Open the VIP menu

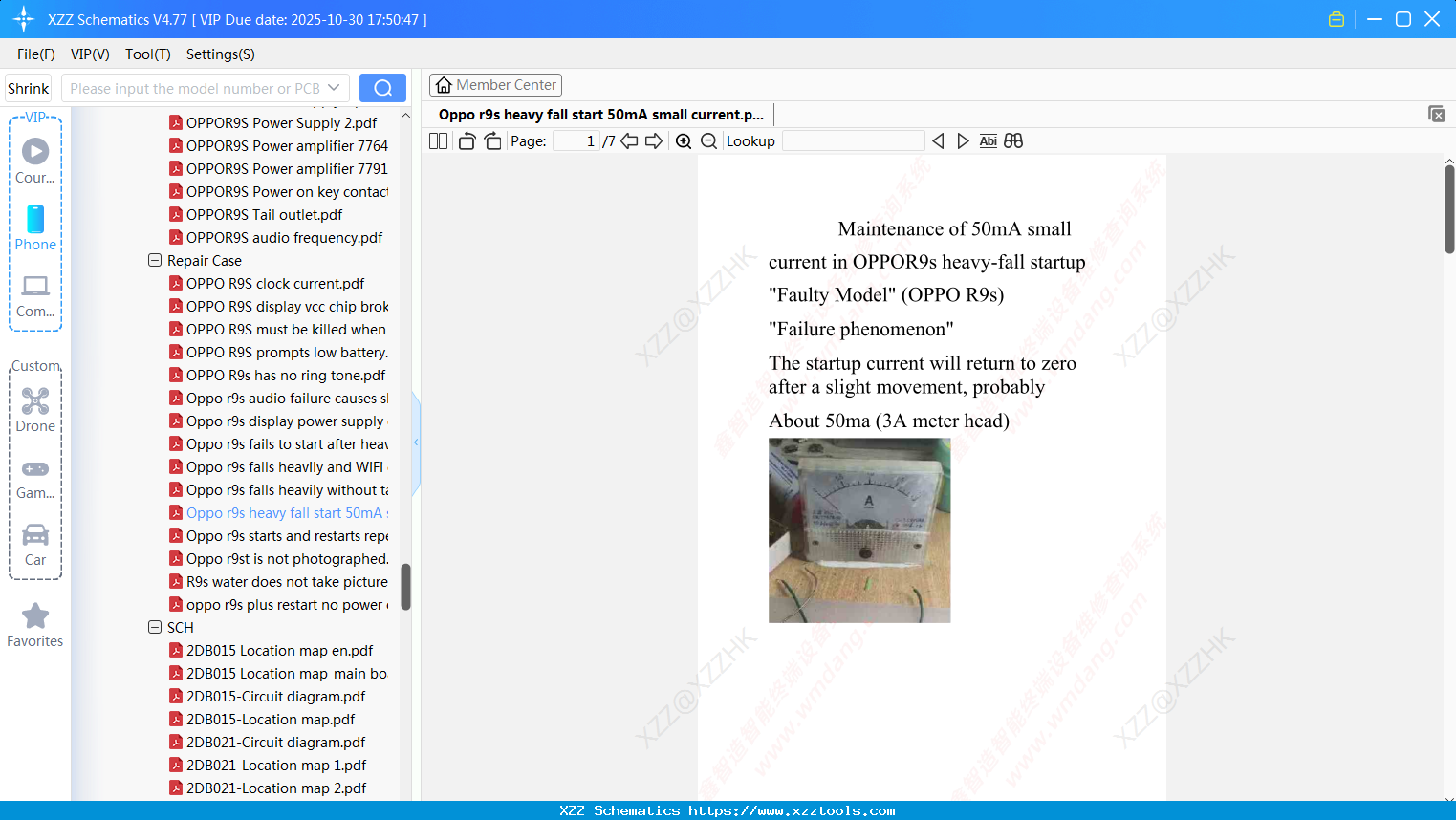pos(90,54)
